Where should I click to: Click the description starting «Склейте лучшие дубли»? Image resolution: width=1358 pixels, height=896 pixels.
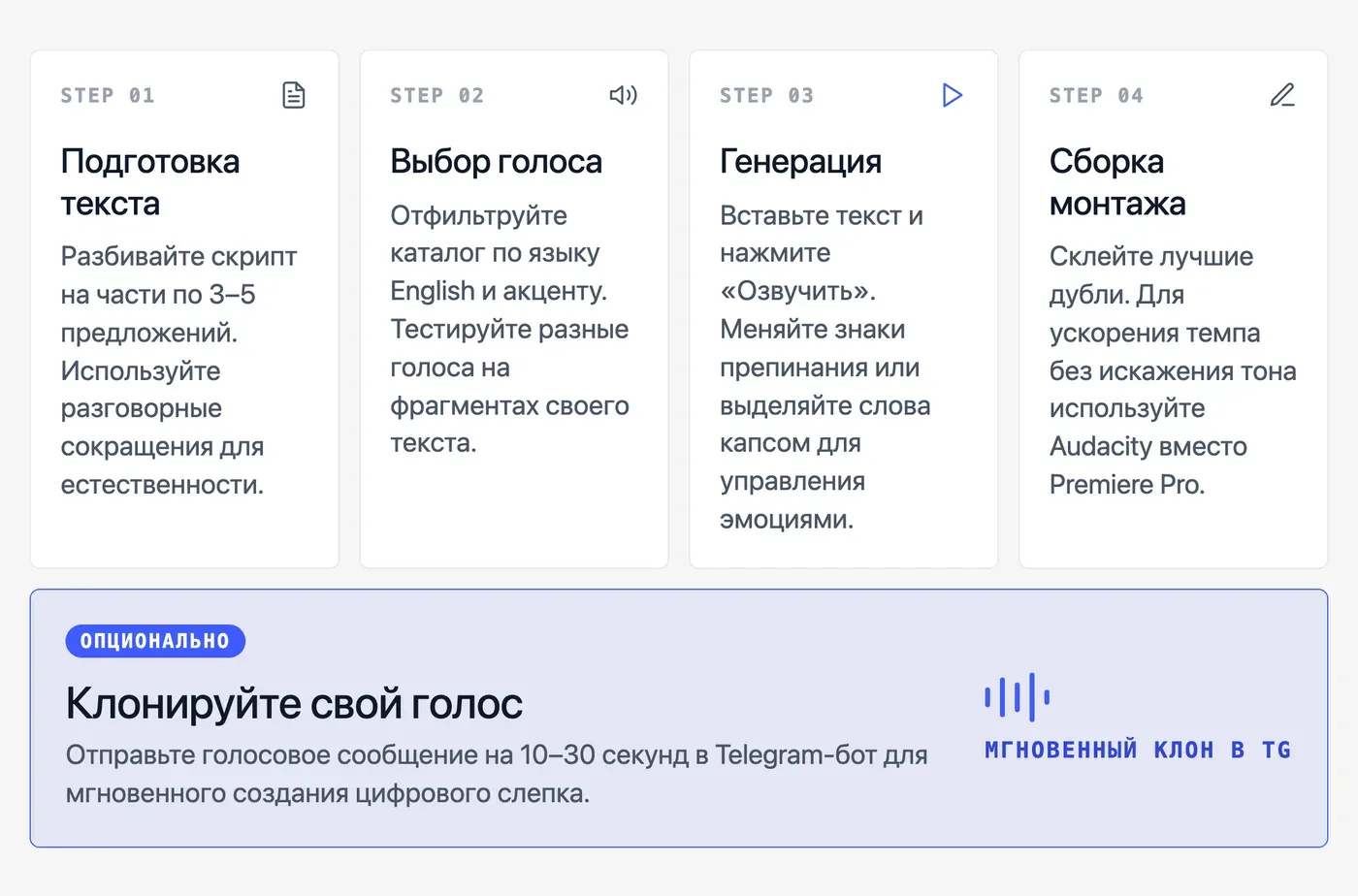click(x=1173, y=370)
